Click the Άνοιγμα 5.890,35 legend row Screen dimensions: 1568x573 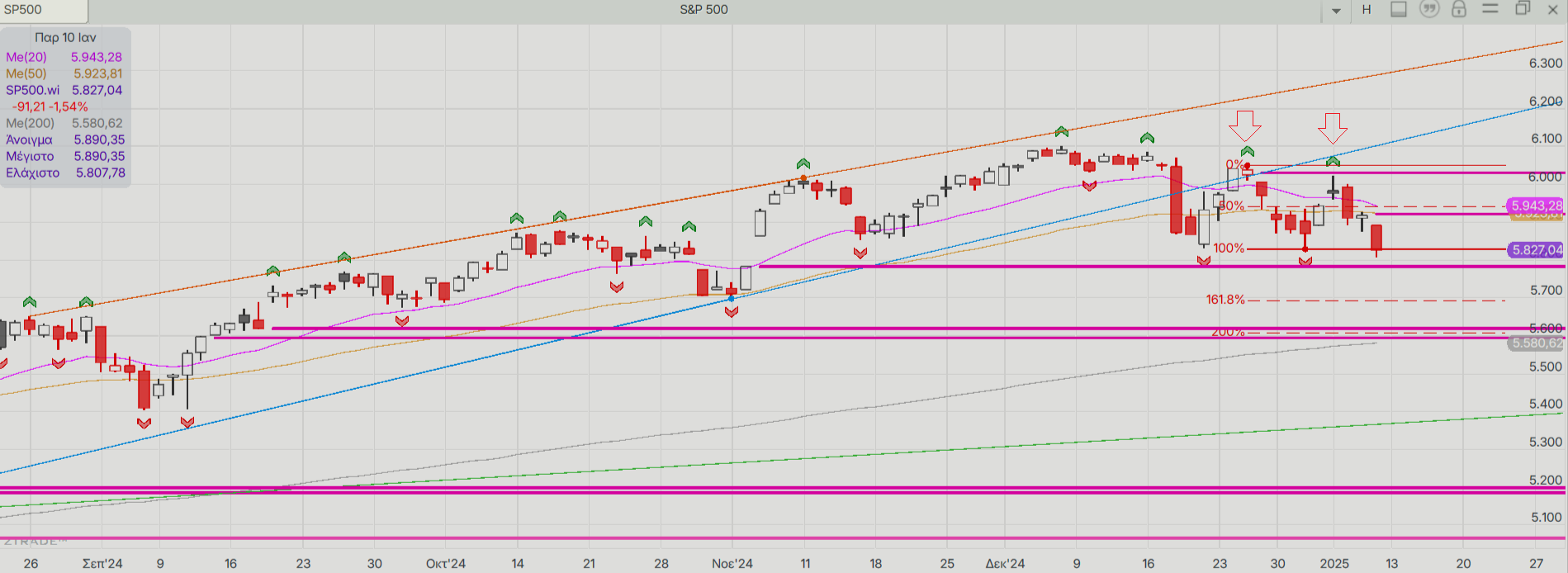click(65, 140)
